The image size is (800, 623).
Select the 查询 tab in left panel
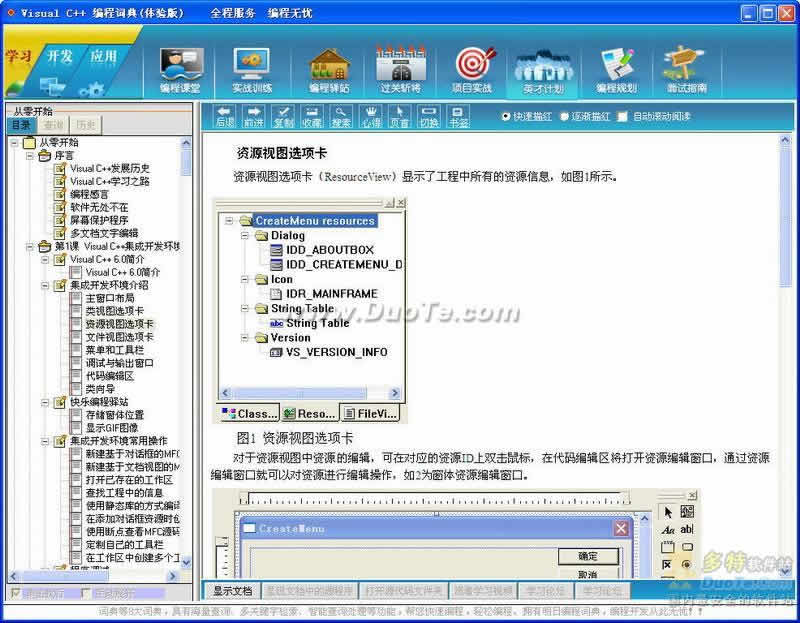54,125
